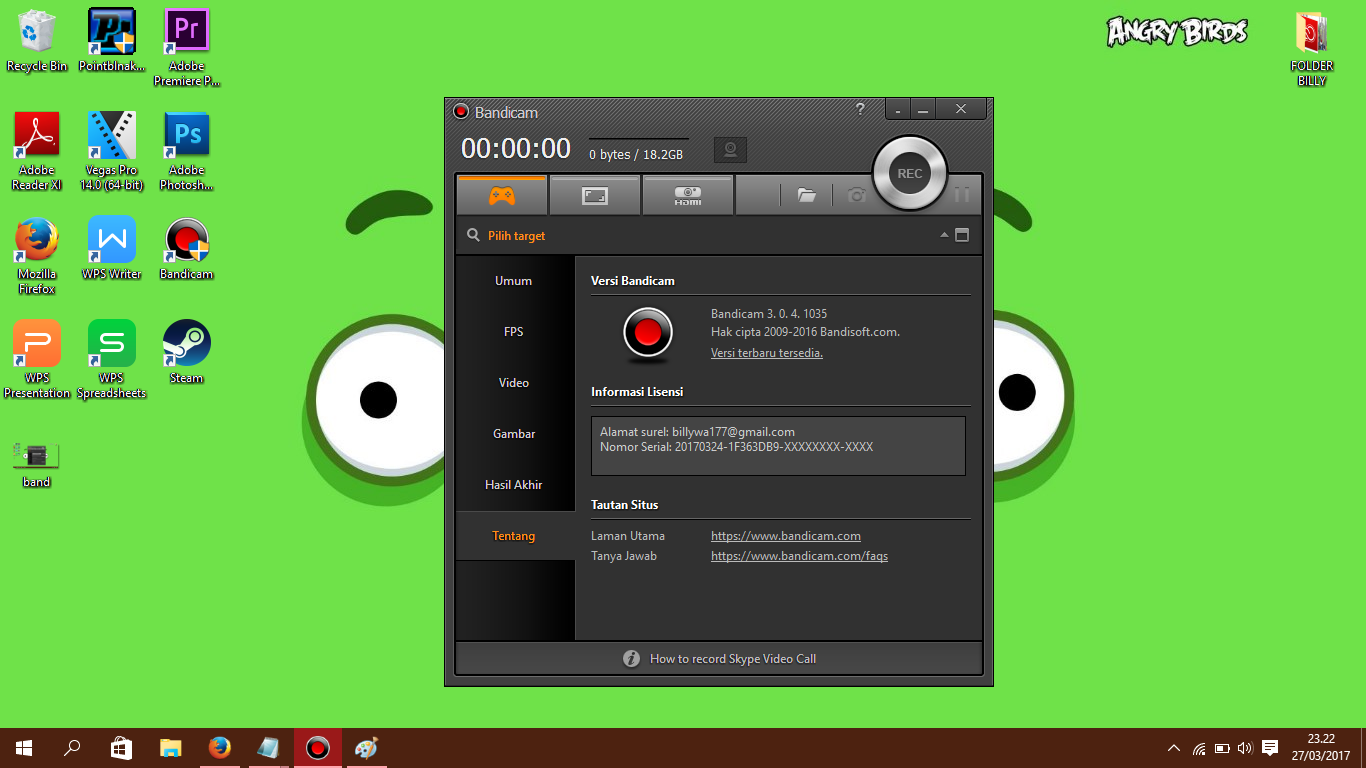Switch to Firefox in the taskbar
The height and width of the screenshot is (768, 1366).
pyautogui.click(x=219, y=748)
